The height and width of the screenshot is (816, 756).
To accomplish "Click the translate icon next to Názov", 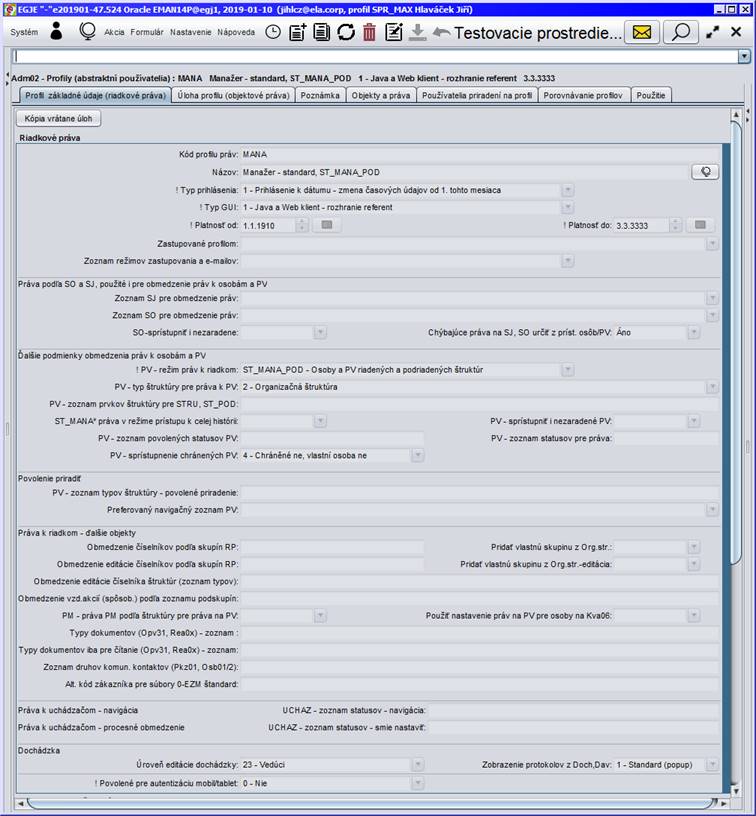I will (x=705, y=172).
